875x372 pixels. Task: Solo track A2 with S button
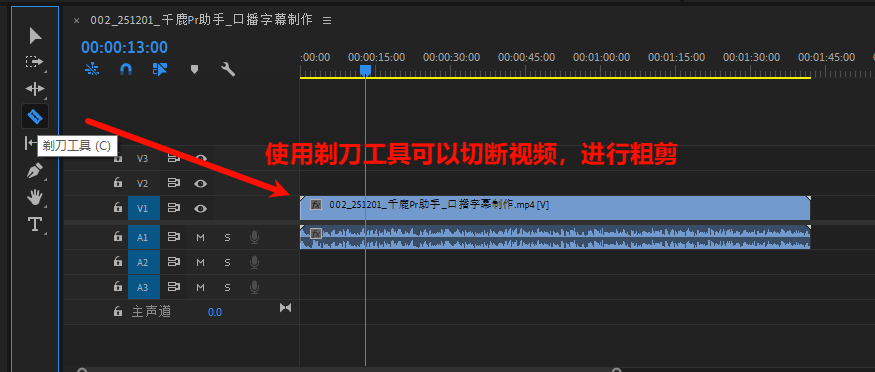coord(227,263)
